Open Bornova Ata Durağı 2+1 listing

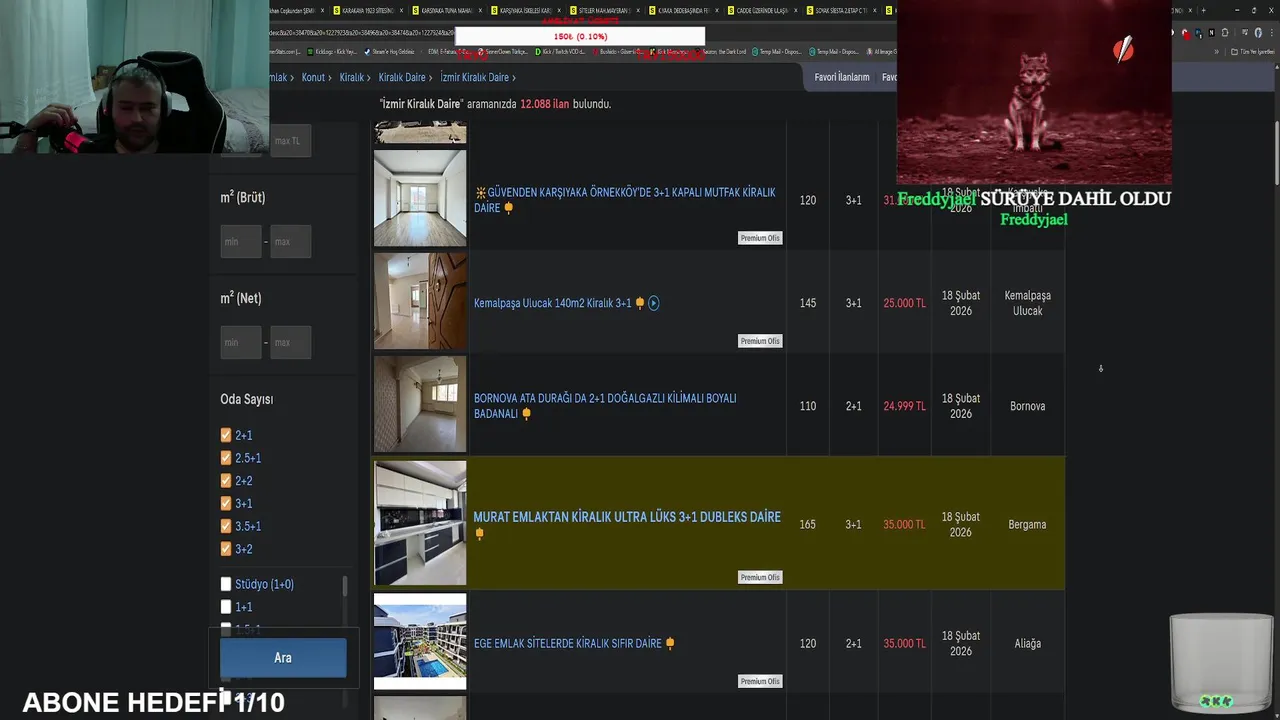[x=605, y=406]
